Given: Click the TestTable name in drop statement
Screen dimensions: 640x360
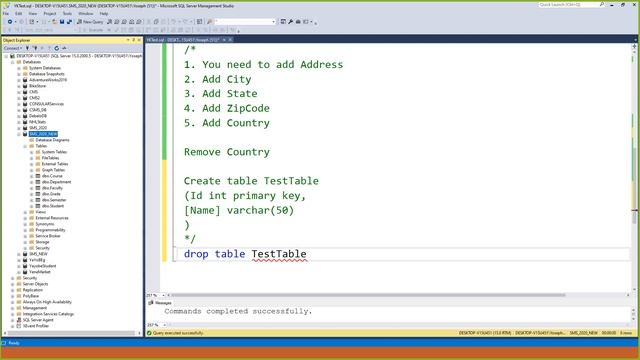Looking at the screenshot, I should pyautogui.click(x=279, y=254).
